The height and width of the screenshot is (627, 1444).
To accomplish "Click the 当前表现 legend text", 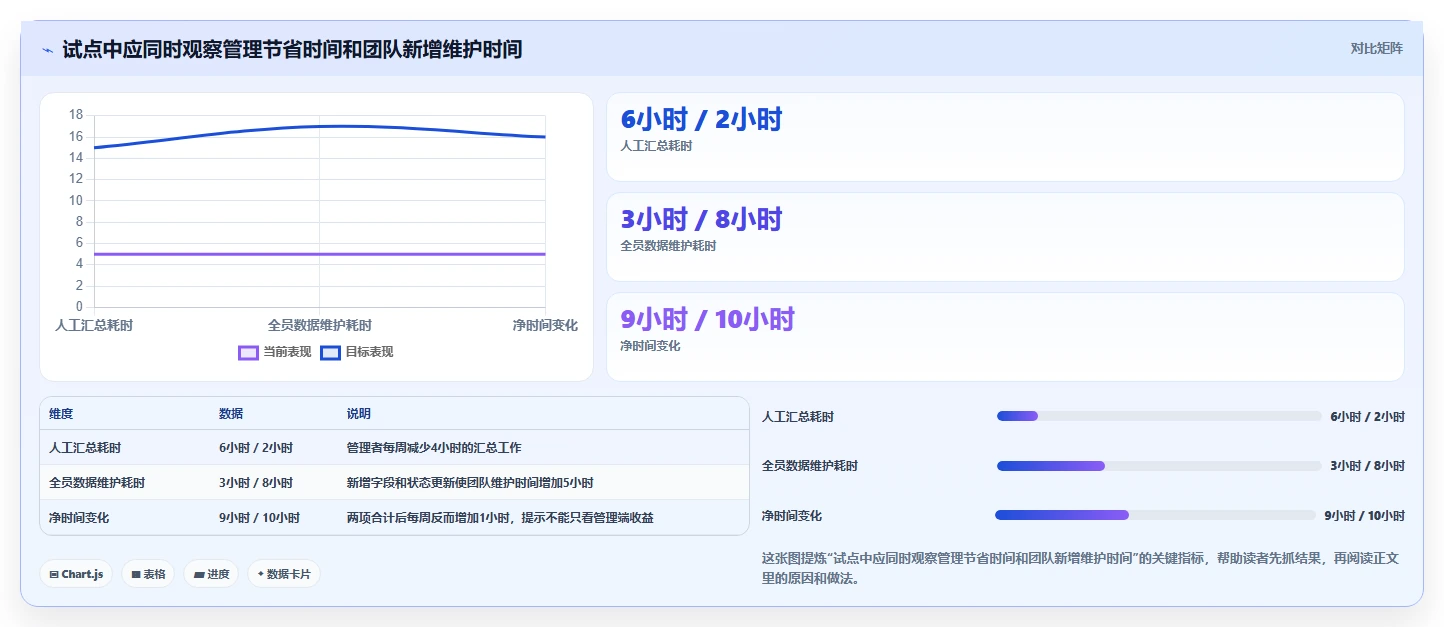I will [287, 352].
